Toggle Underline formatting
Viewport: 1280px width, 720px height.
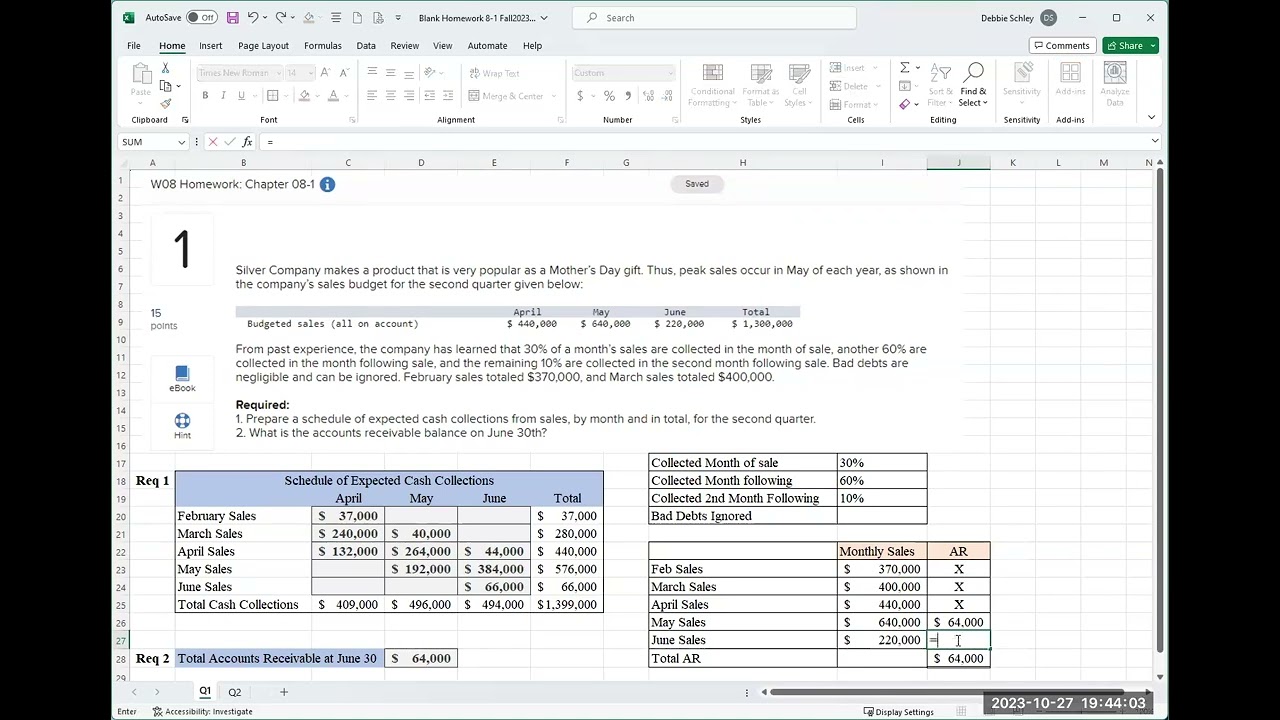(241, 96)
